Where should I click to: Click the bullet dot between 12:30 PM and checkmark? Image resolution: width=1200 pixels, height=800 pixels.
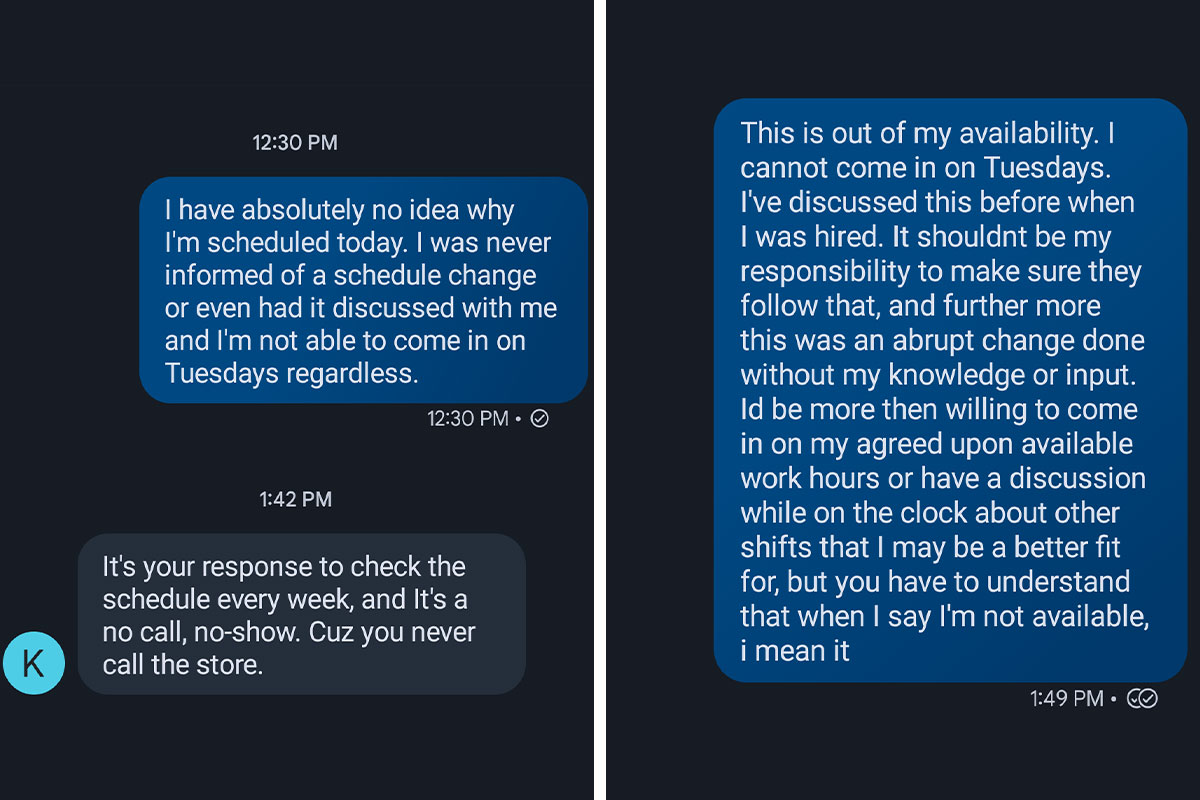516,419
